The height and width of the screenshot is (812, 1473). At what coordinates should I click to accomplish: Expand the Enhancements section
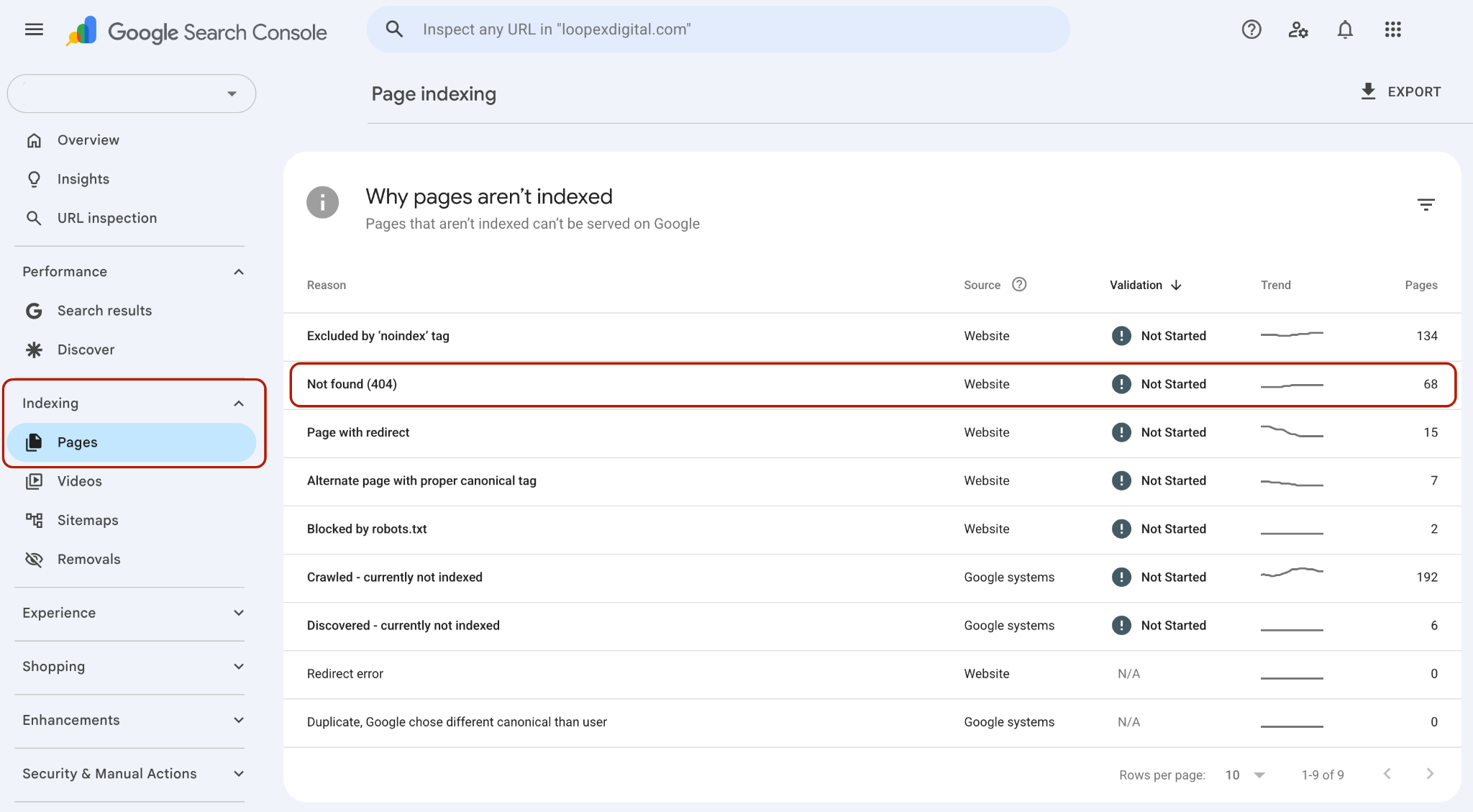coord(239,720)
